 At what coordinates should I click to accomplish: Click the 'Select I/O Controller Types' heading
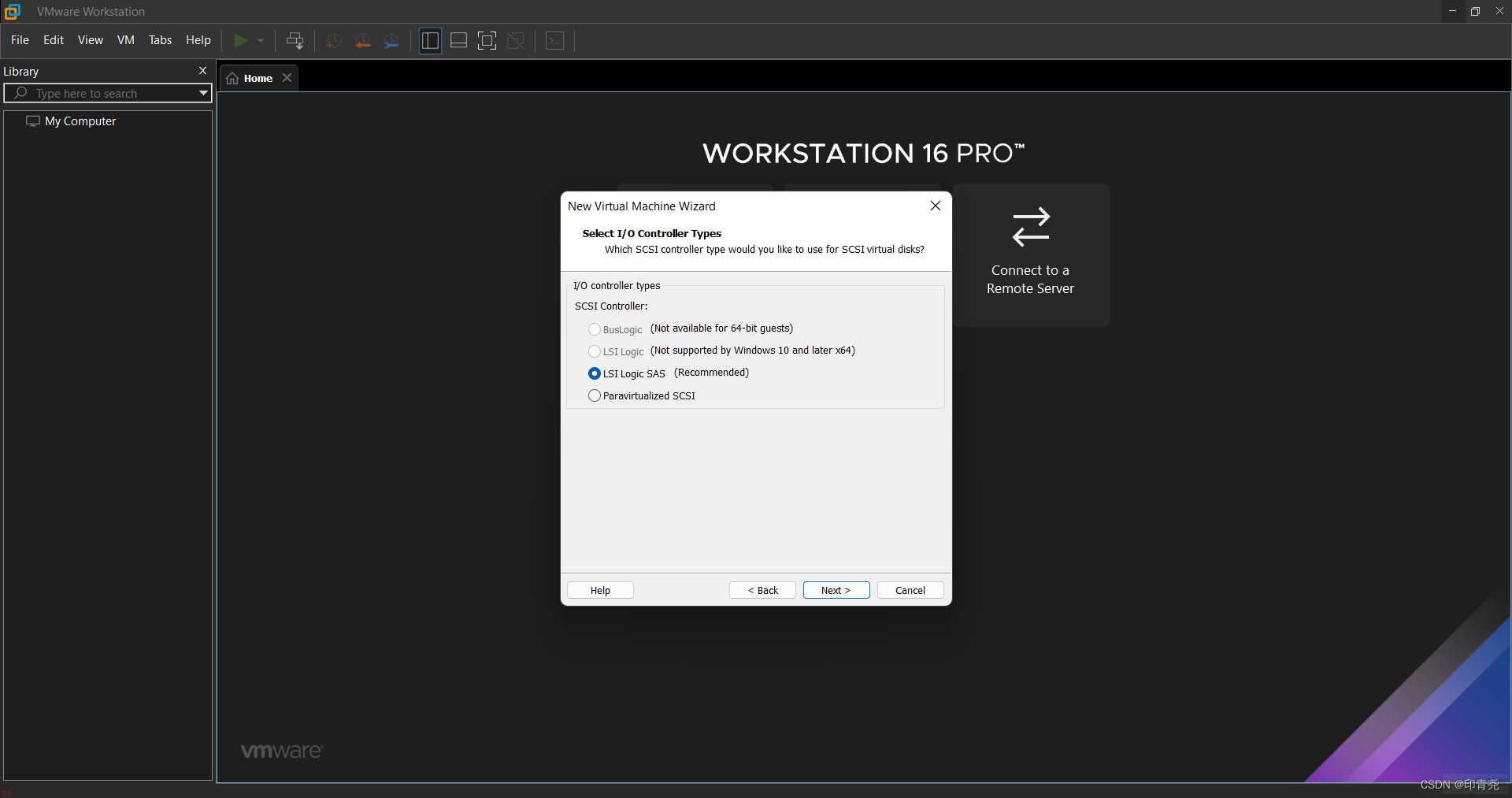pos(652,233)
